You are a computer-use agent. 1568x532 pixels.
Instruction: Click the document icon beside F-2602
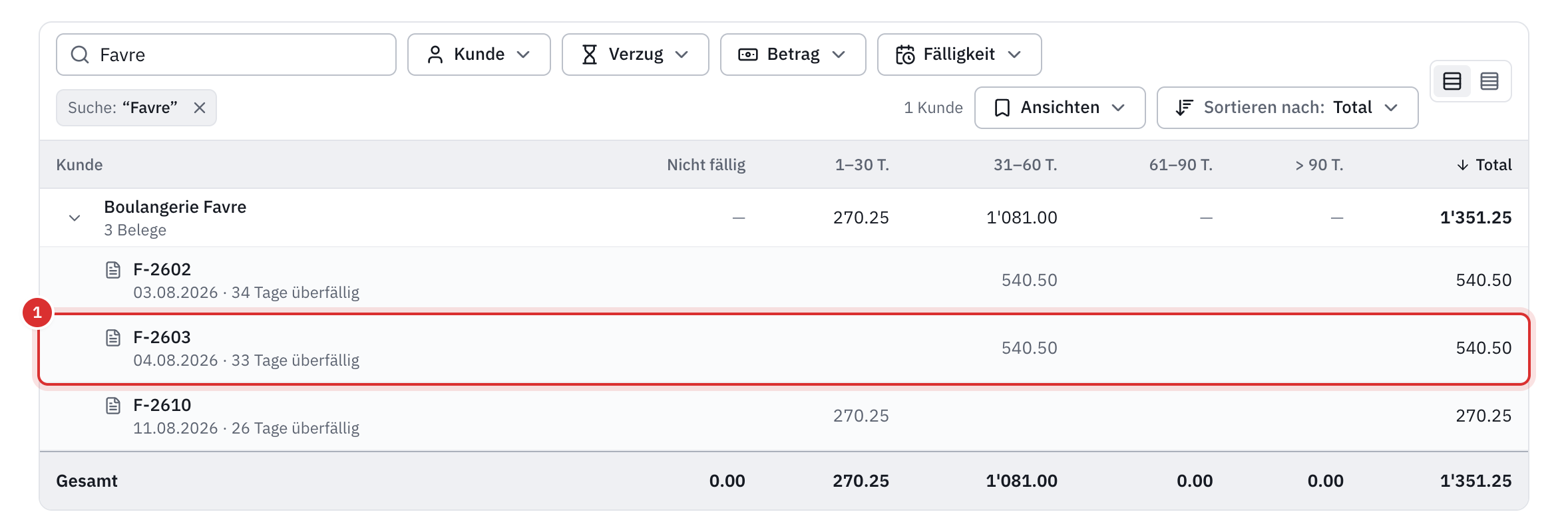coord(113,269)
